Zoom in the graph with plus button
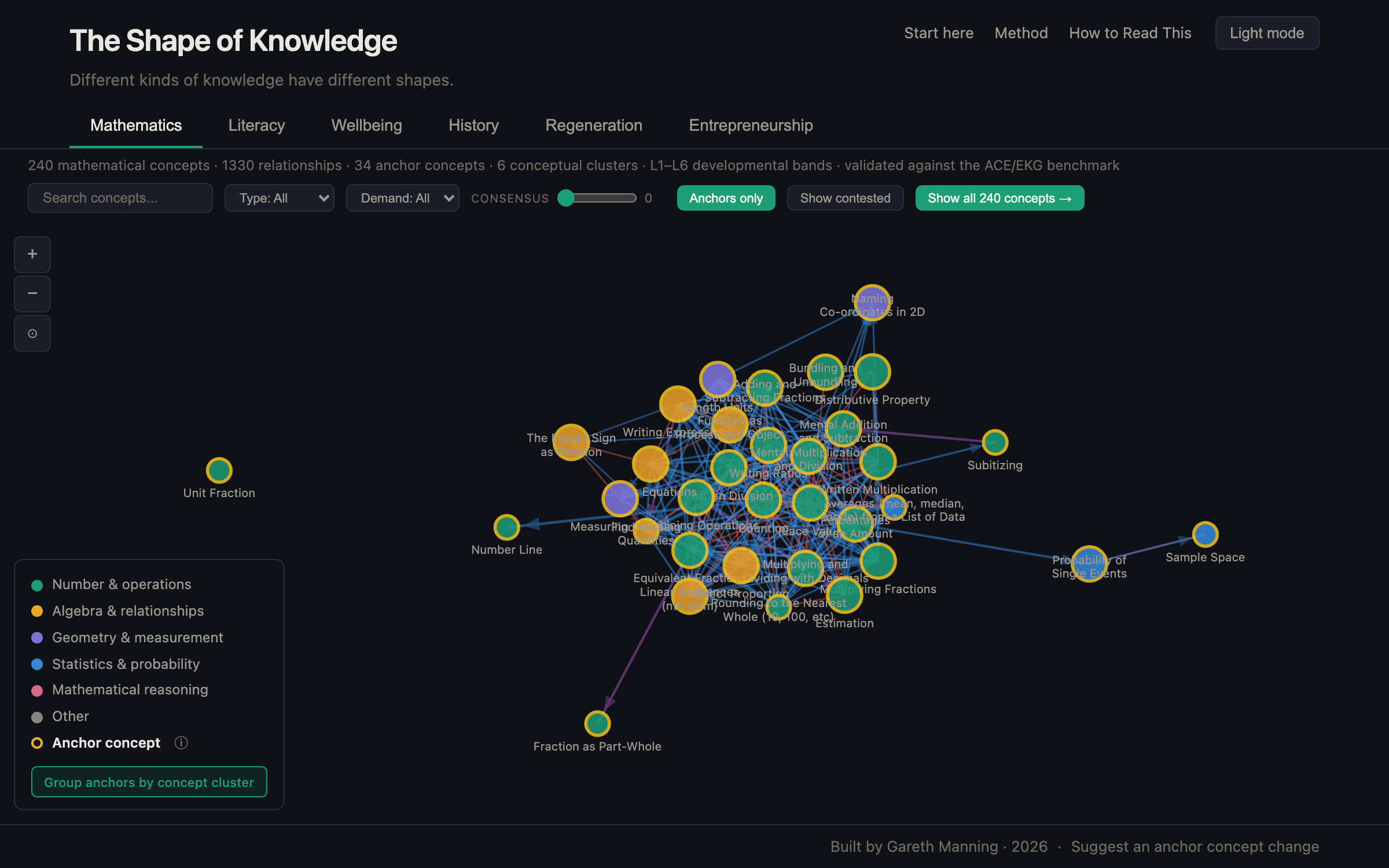The height and width of the screenshot is (868, 1389). (32, 254)
